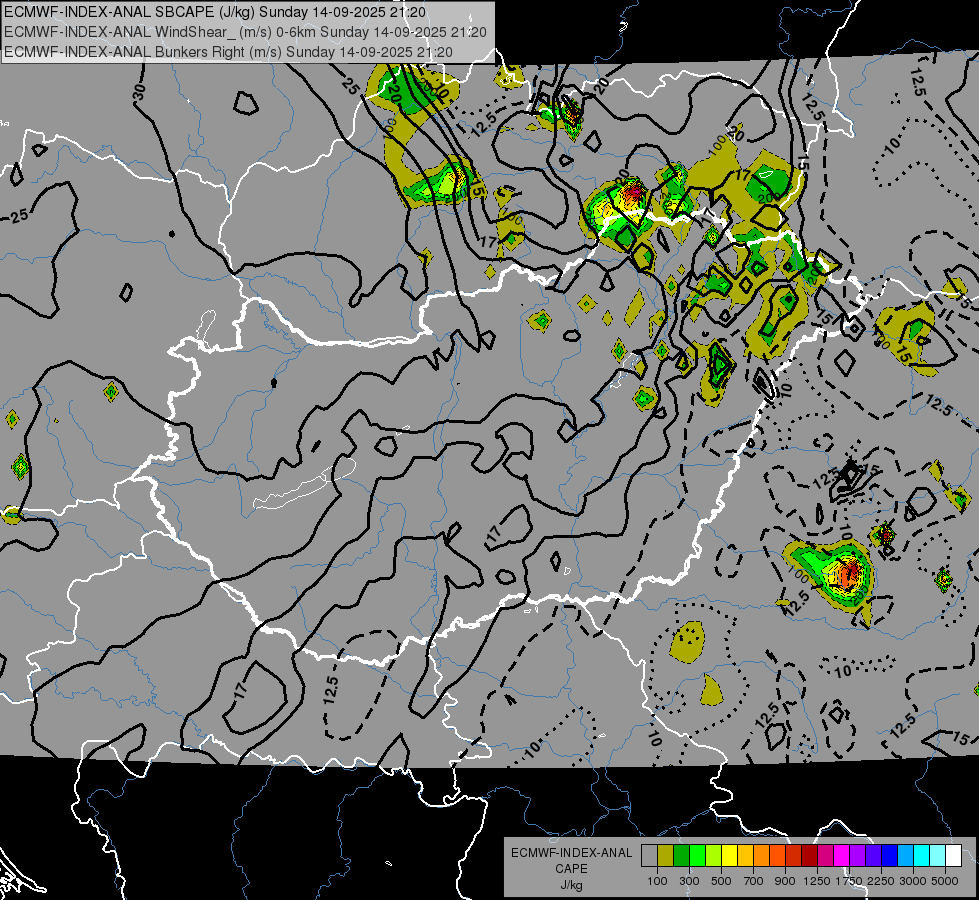Select the red-orange swatch before 900

[x=778, y=856]
